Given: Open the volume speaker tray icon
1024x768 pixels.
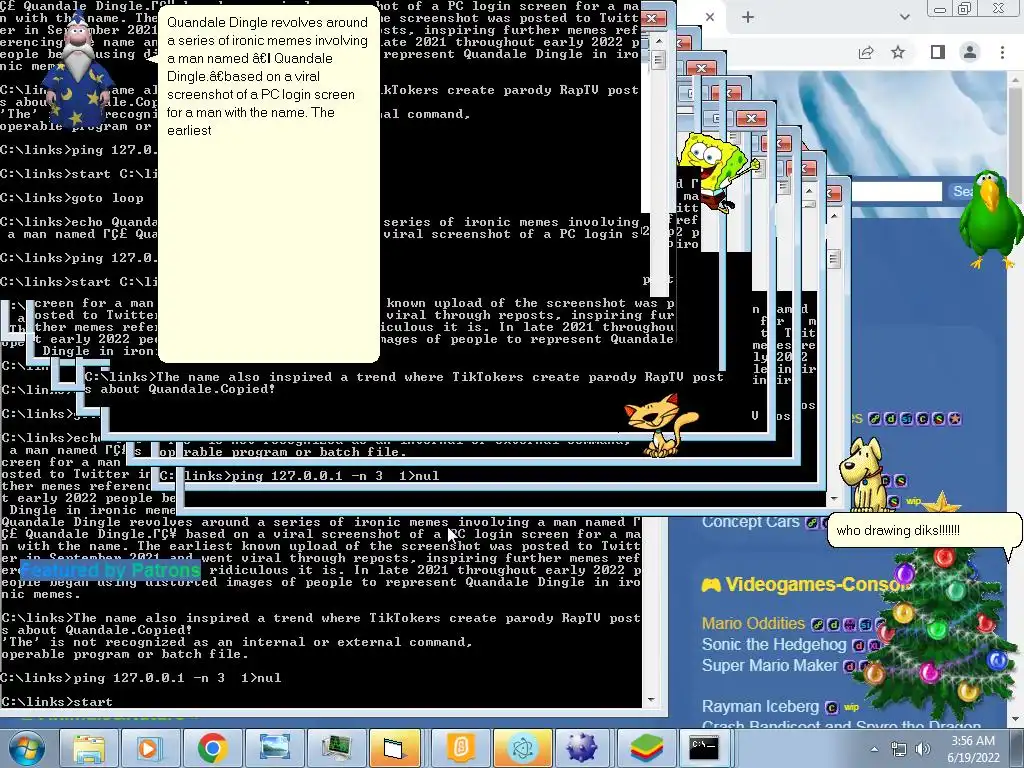Looking at the screenshot, I should 923,749.
